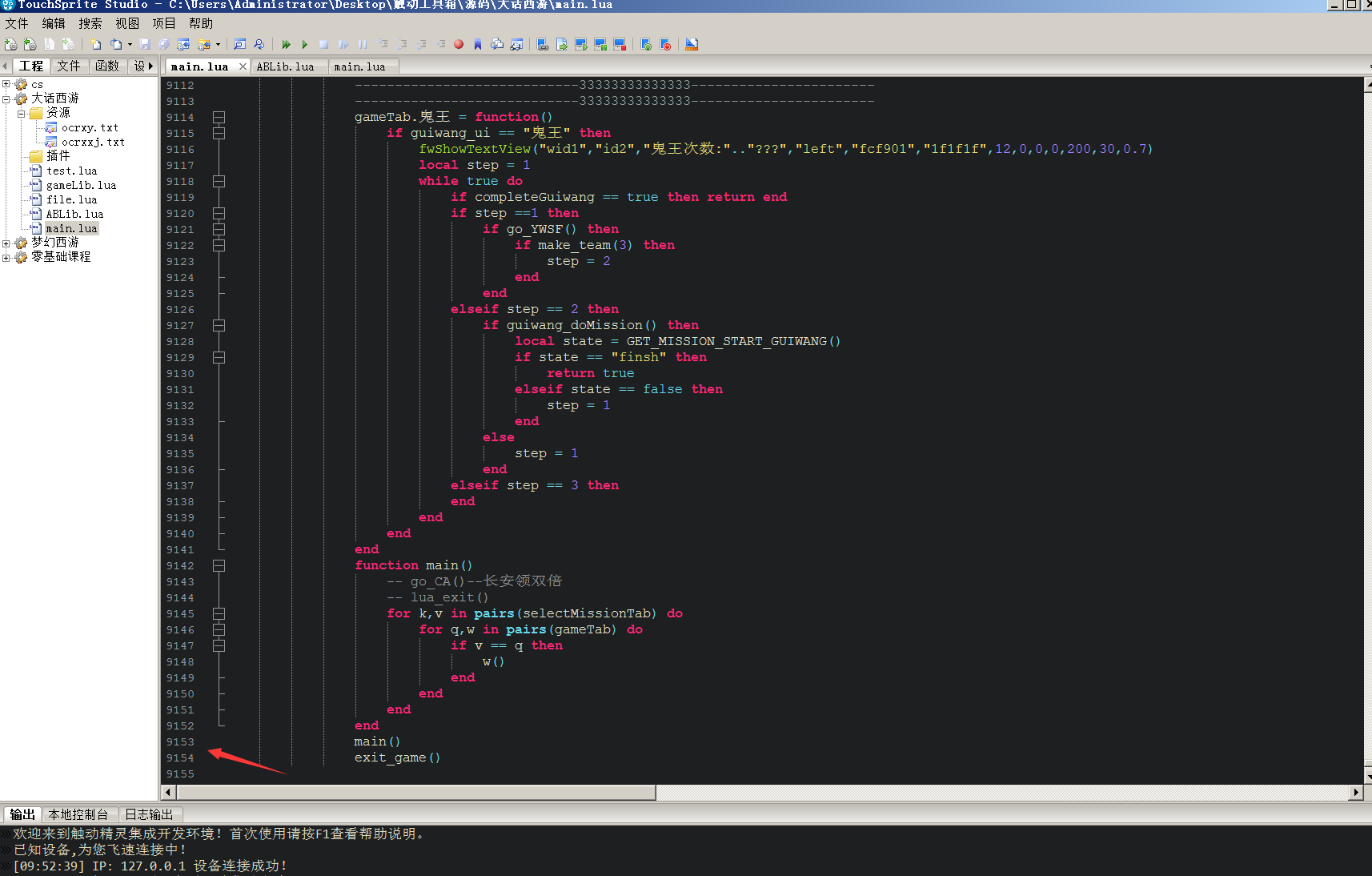The image size is (1372, 876).
Task: Click the green clock timer icon
Action: [x=647, y=44]
